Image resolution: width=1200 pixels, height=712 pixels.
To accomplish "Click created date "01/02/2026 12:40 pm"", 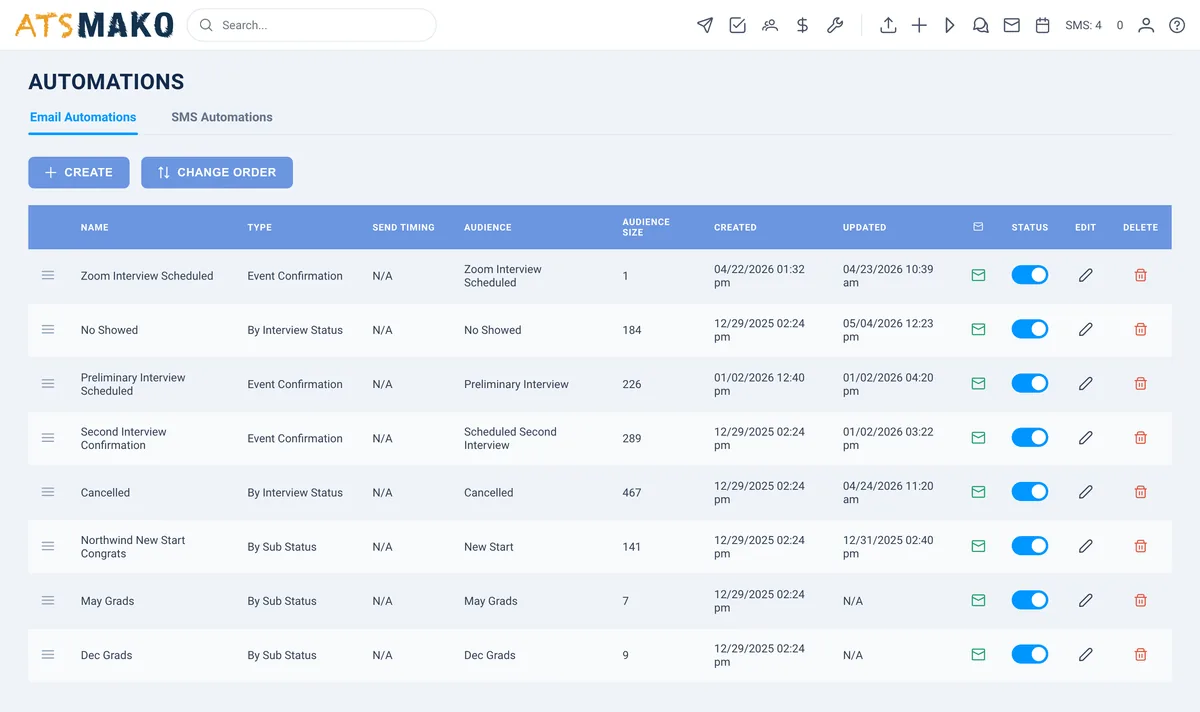I will pos(759,384).
